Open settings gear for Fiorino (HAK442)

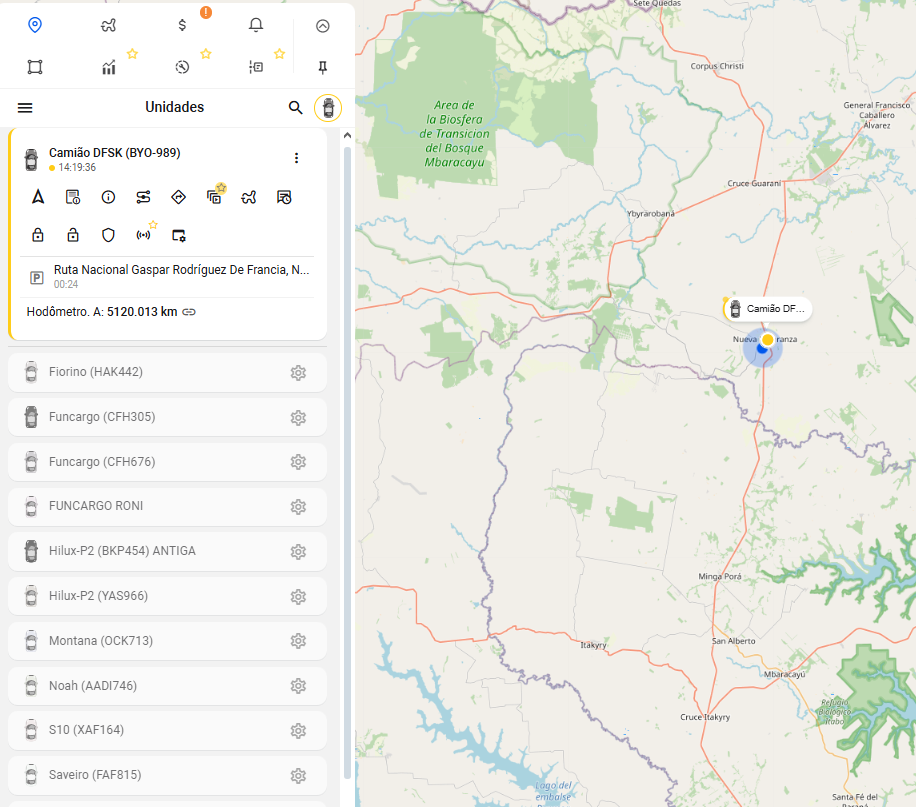(x=298, y=373)
